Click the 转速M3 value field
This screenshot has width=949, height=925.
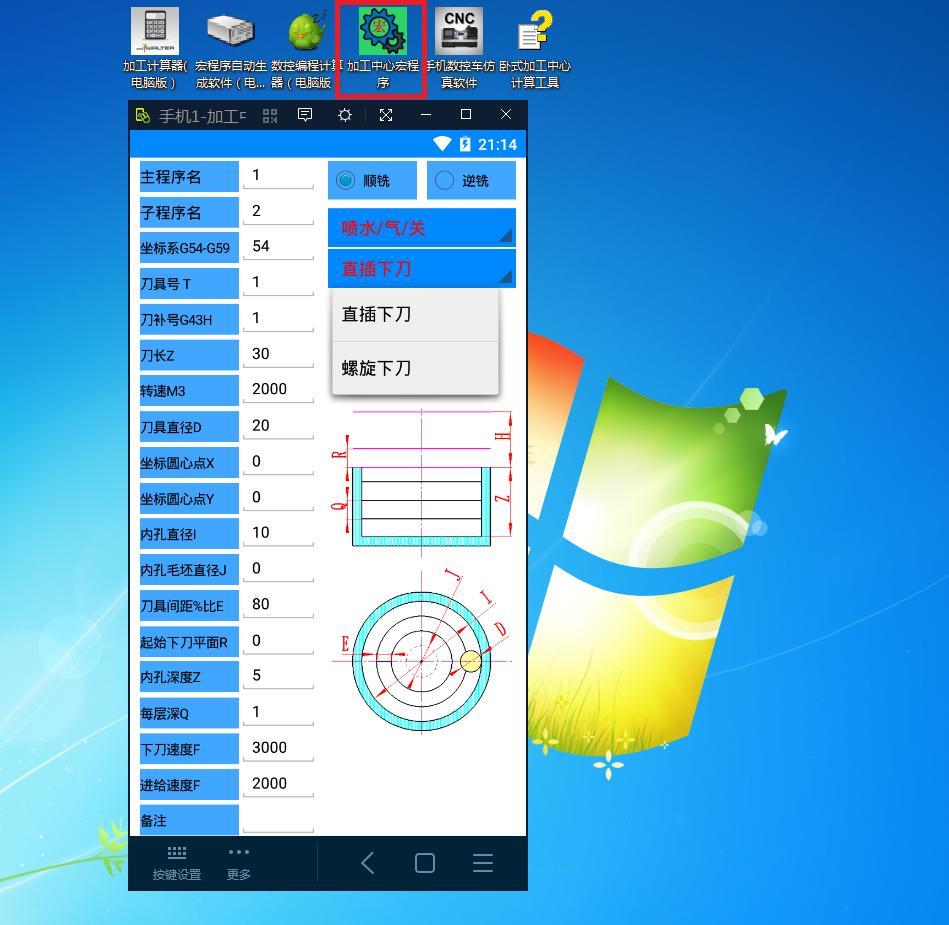click(x=278, y=390)
